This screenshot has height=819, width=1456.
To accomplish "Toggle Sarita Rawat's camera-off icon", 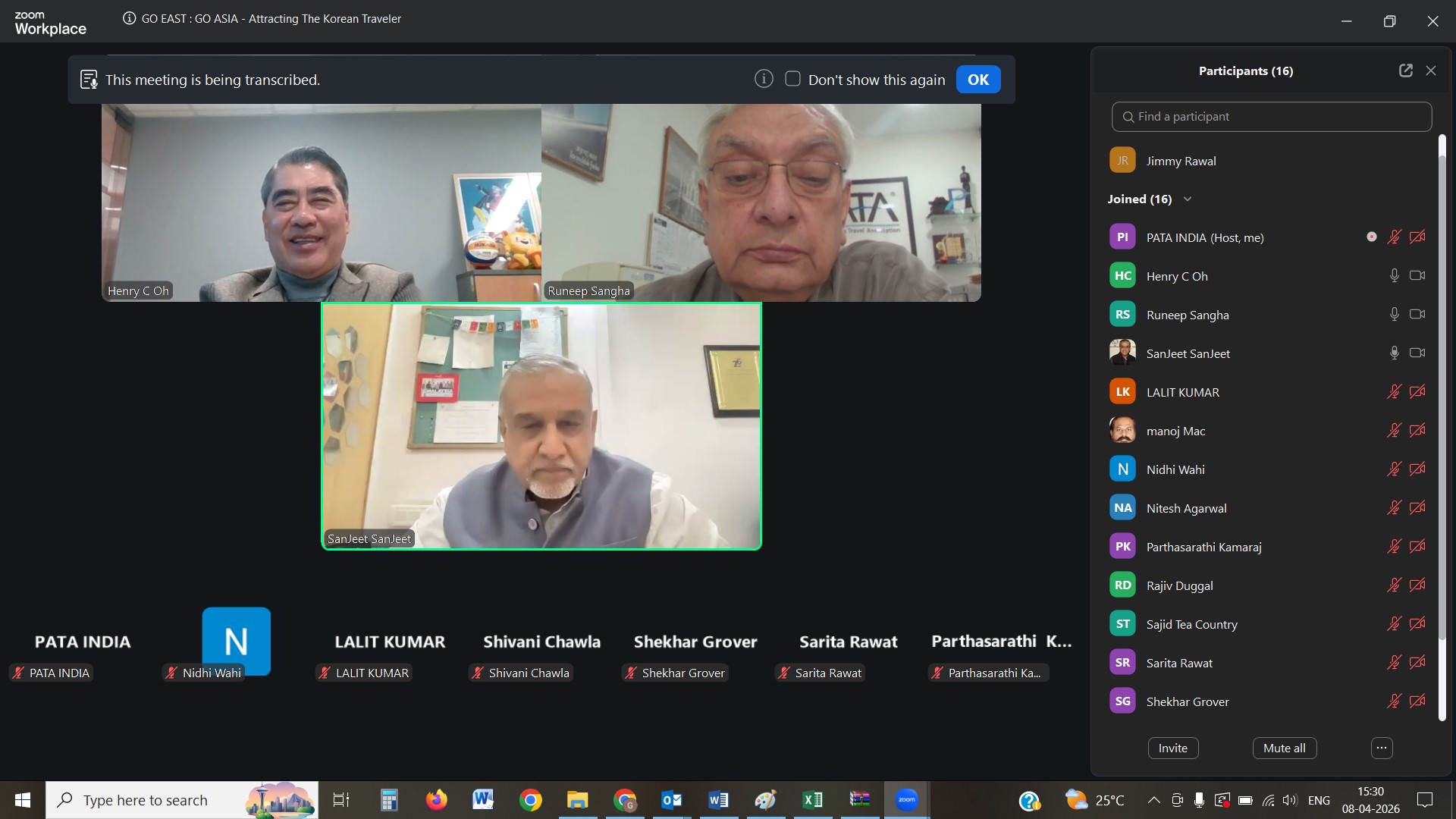I will [x=1418, y=662].
